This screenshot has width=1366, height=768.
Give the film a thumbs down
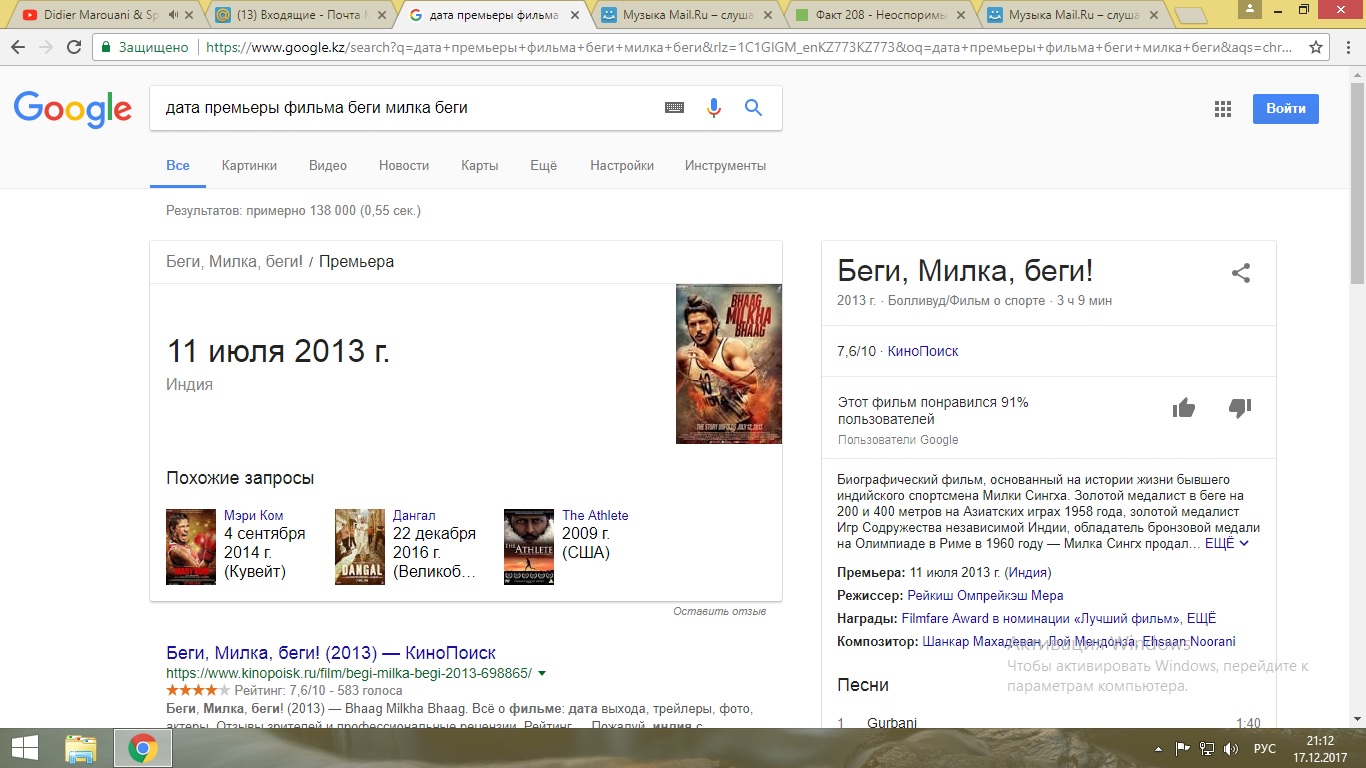tap(1240, 408)
